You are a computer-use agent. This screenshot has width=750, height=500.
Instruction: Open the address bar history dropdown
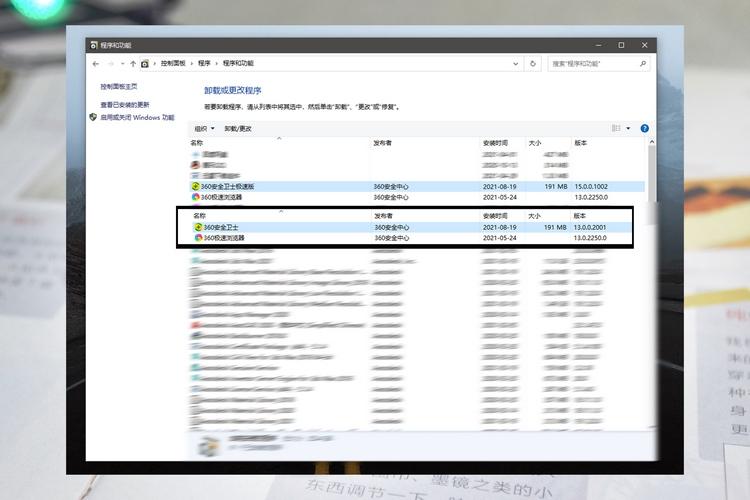point(516,64)
